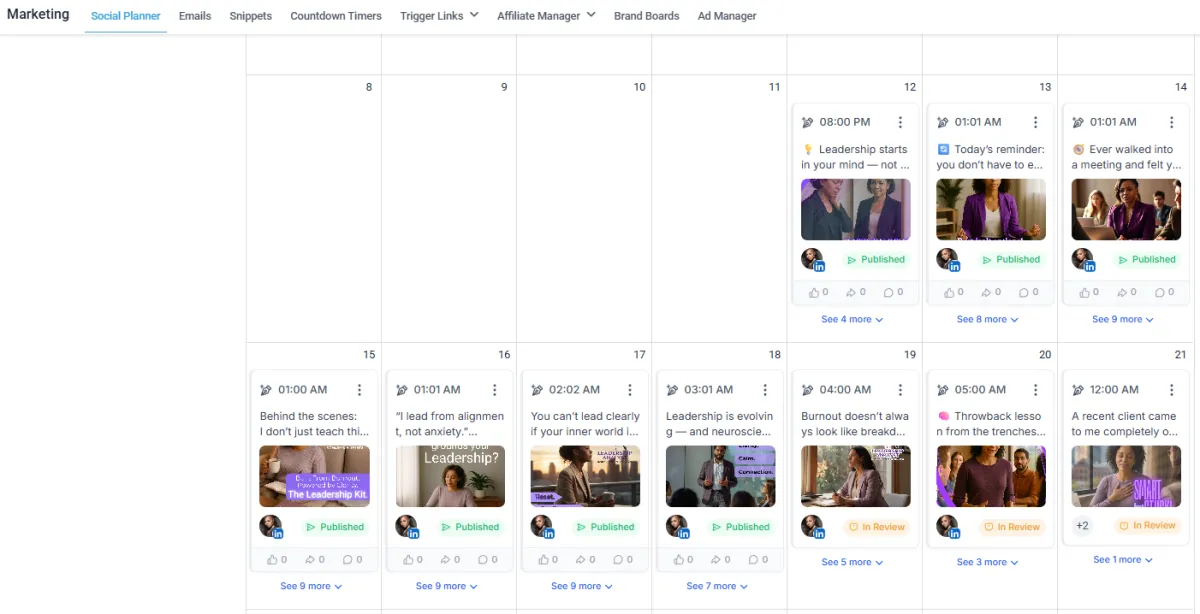Open three-dot menu on day 14 post

1171,122
